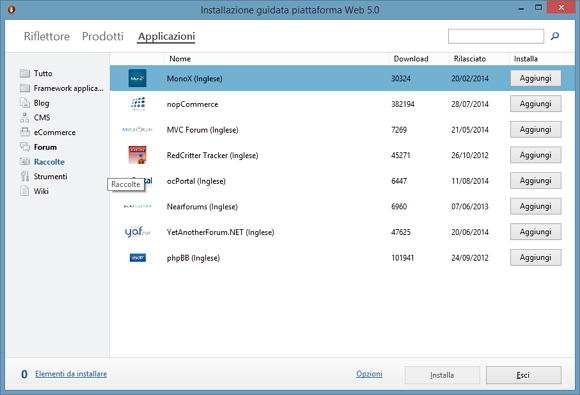
Task: Select the Framework applica... category
Action: (x=68, y=88)
